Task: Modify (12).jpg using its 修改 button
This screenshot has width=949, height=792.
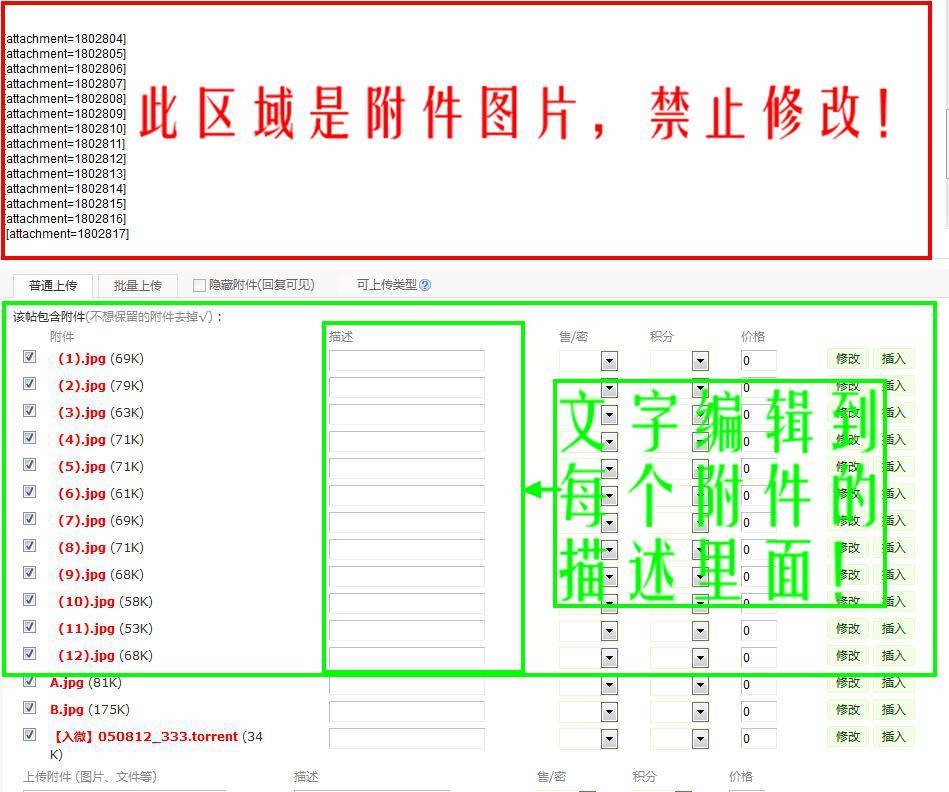Action: [848, 655]
